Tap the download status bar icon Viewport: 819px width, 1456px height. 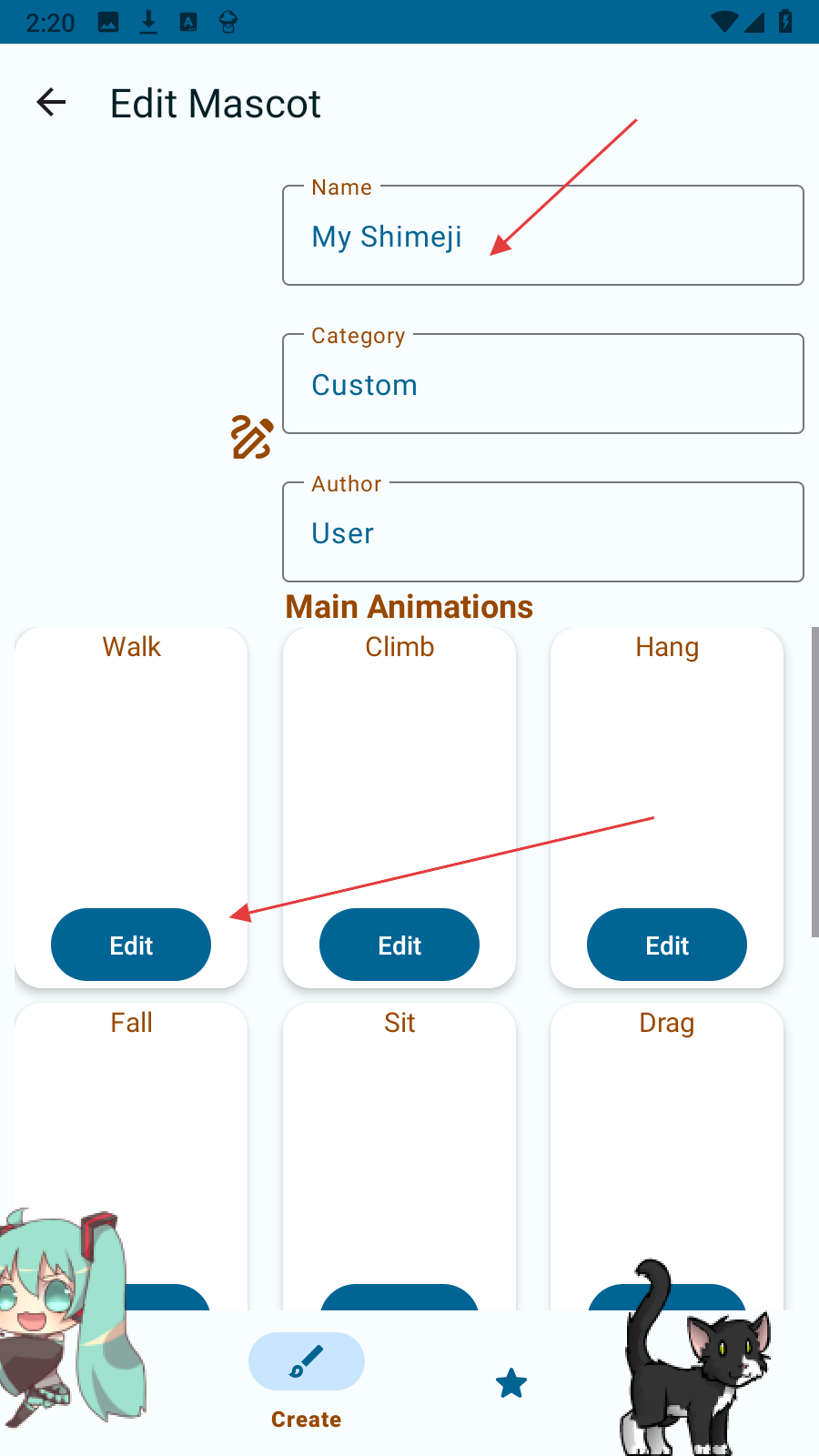tap(148, 23)
